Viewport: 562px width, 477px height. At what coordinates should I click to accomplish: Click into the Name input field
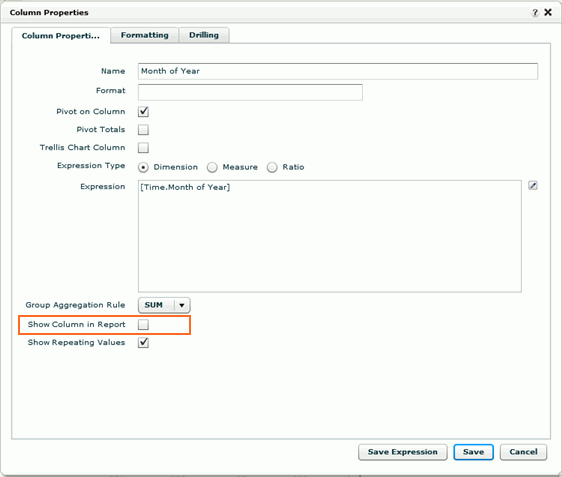pos(338,71)
